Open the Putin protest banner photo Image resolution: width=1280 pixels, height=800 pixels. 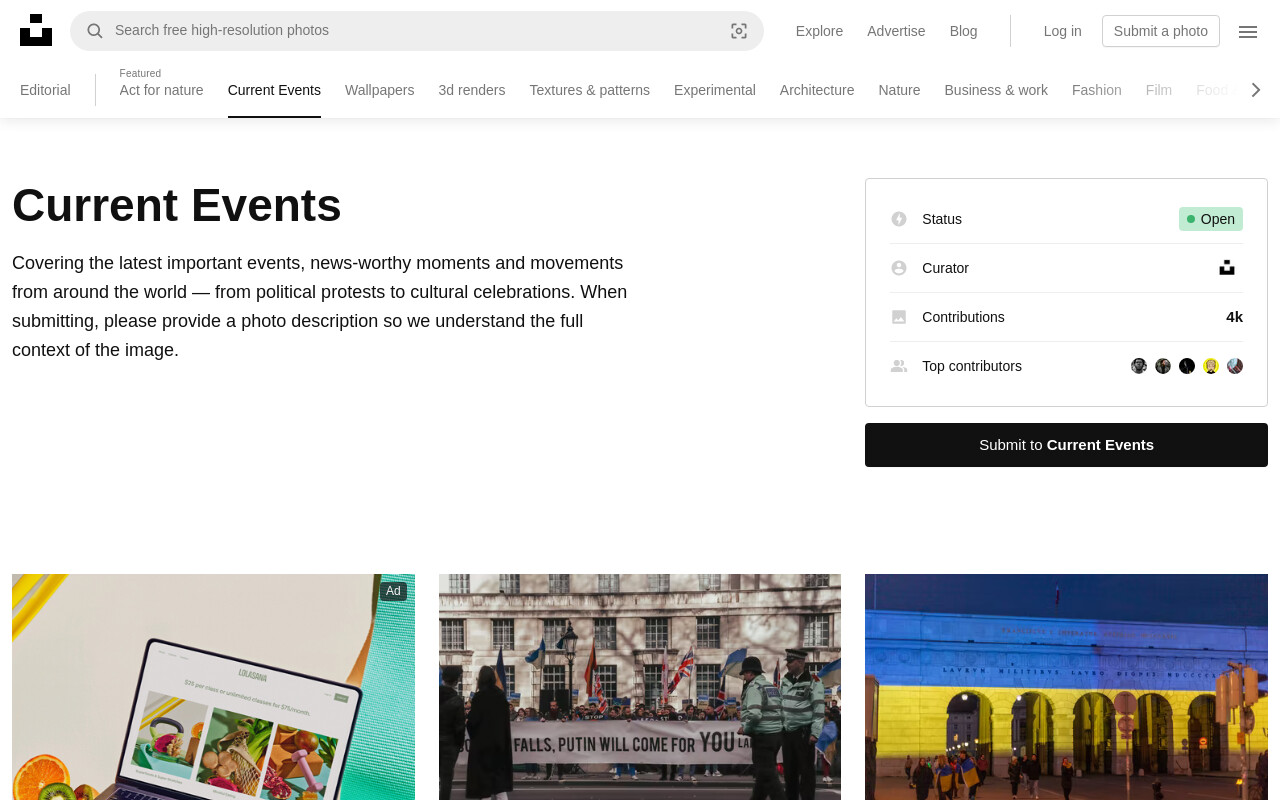coord(640,687)
